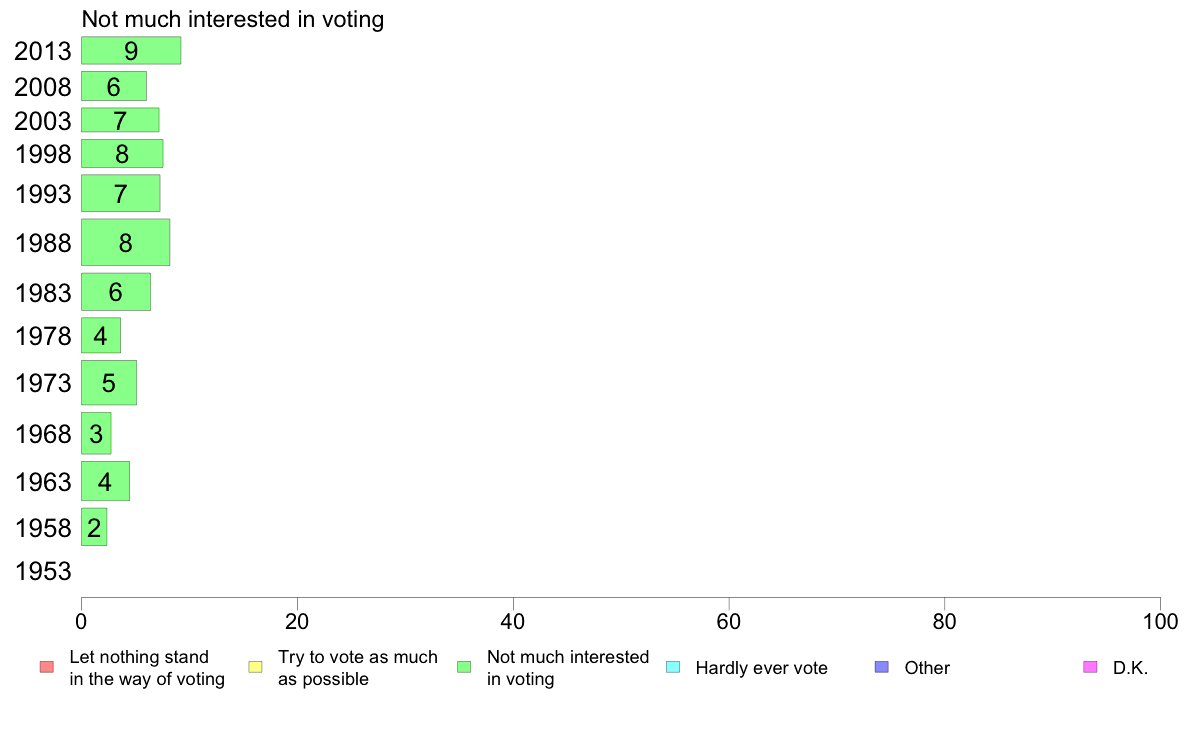Select the 1988 bar showing 8
Screen dimensions: 1188x736
[126, 243]
